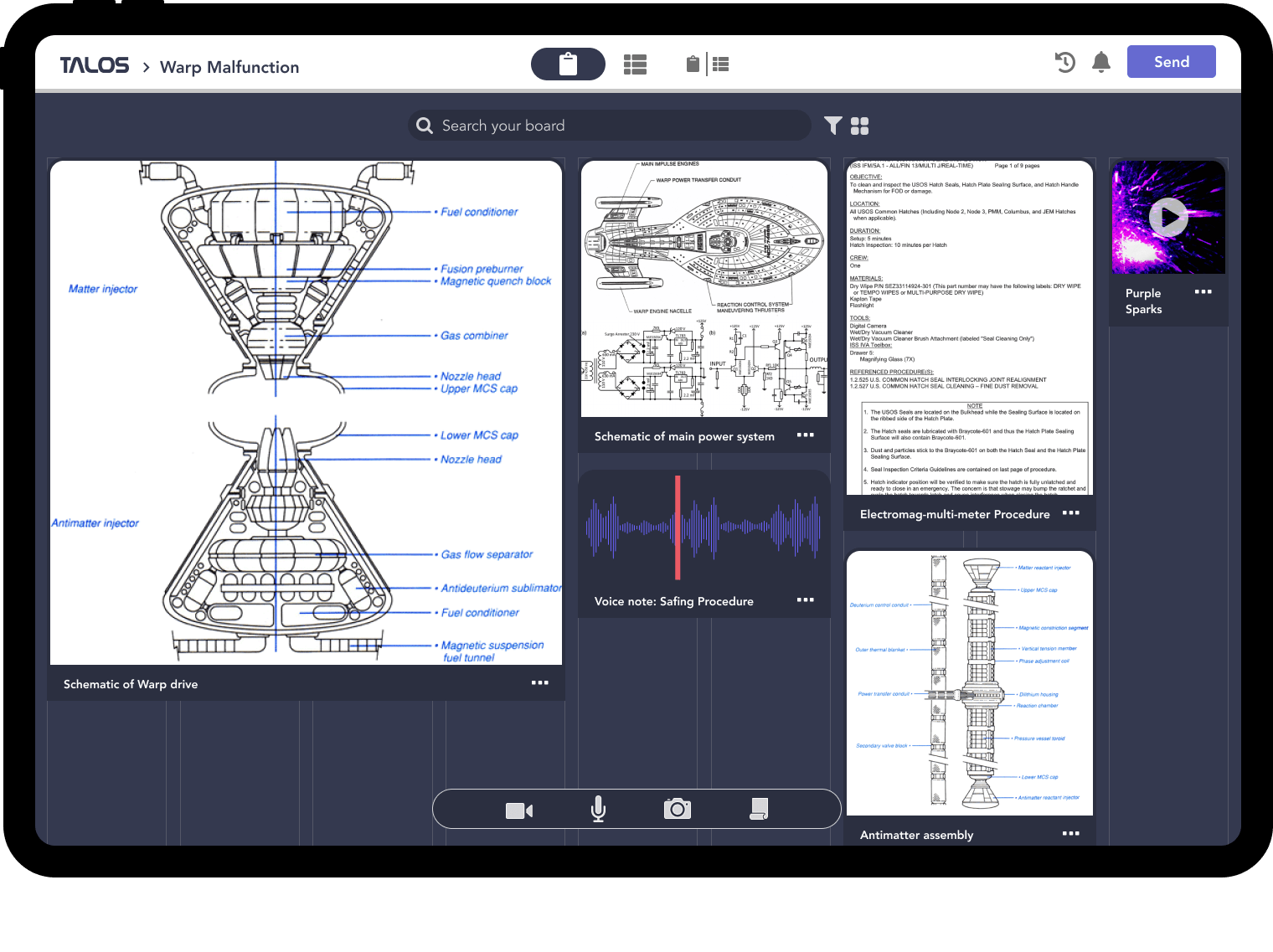
Task: Click the red playhead in voice waveform
Action: point(678,527)
